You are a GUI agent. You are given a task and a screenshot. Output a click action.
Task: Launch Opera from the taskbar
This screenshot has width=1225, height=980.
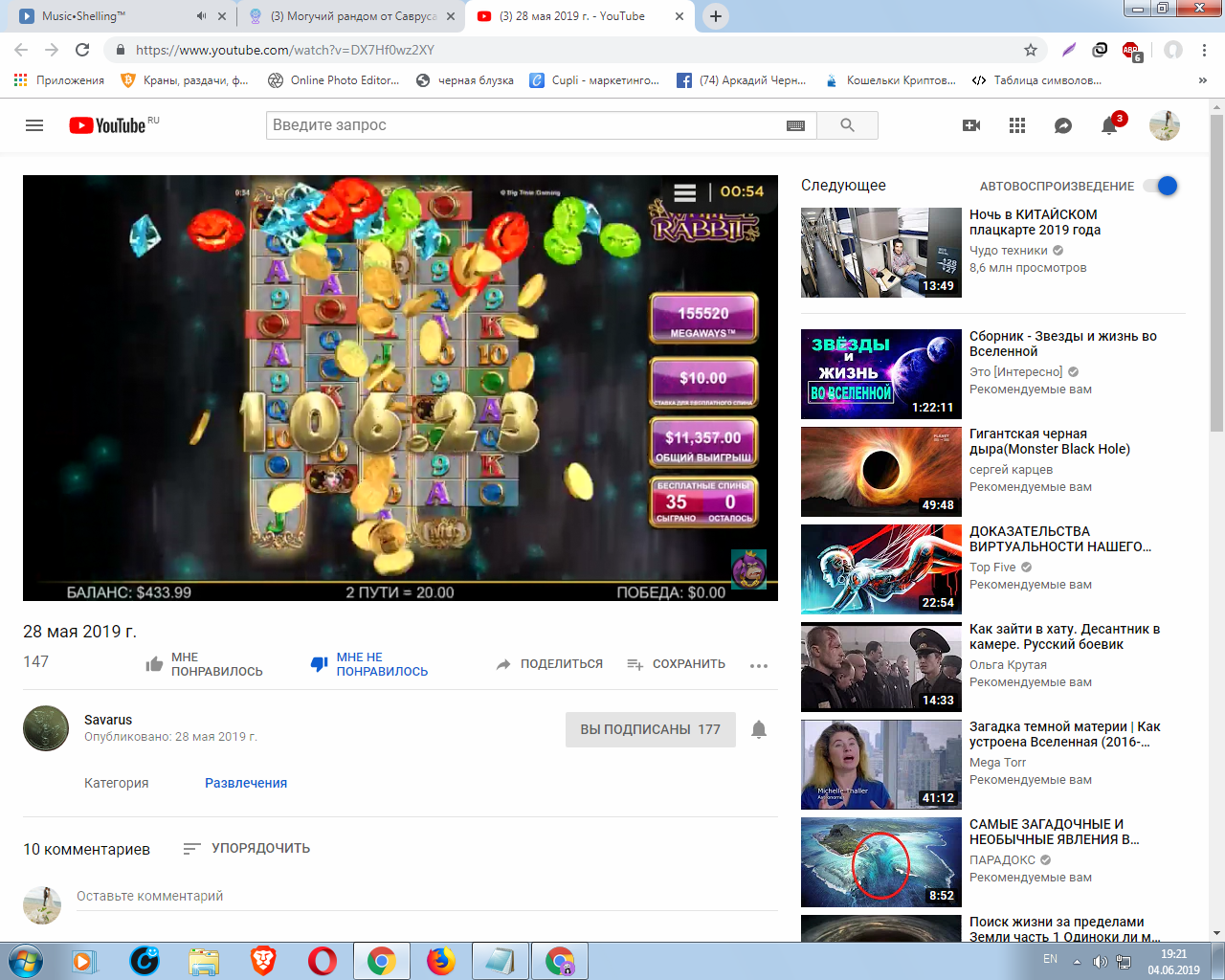323,961
